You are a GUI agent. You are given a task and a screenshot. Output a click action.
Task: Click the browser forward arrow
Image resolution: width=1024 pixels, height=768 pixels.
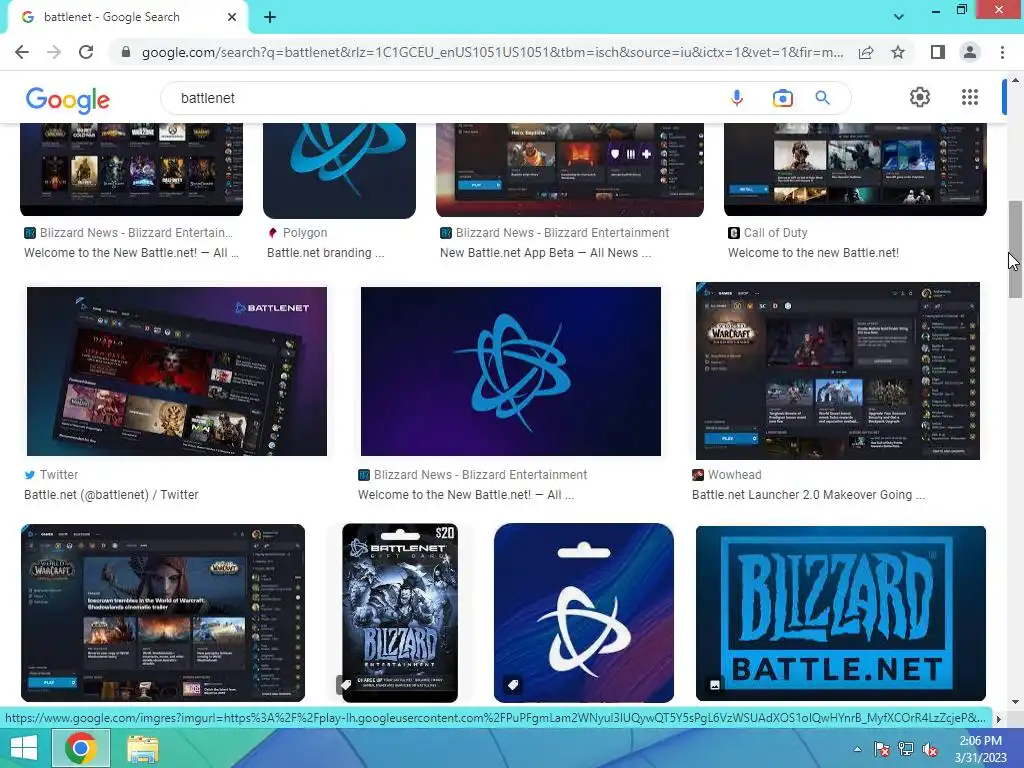tap(54, 52)
